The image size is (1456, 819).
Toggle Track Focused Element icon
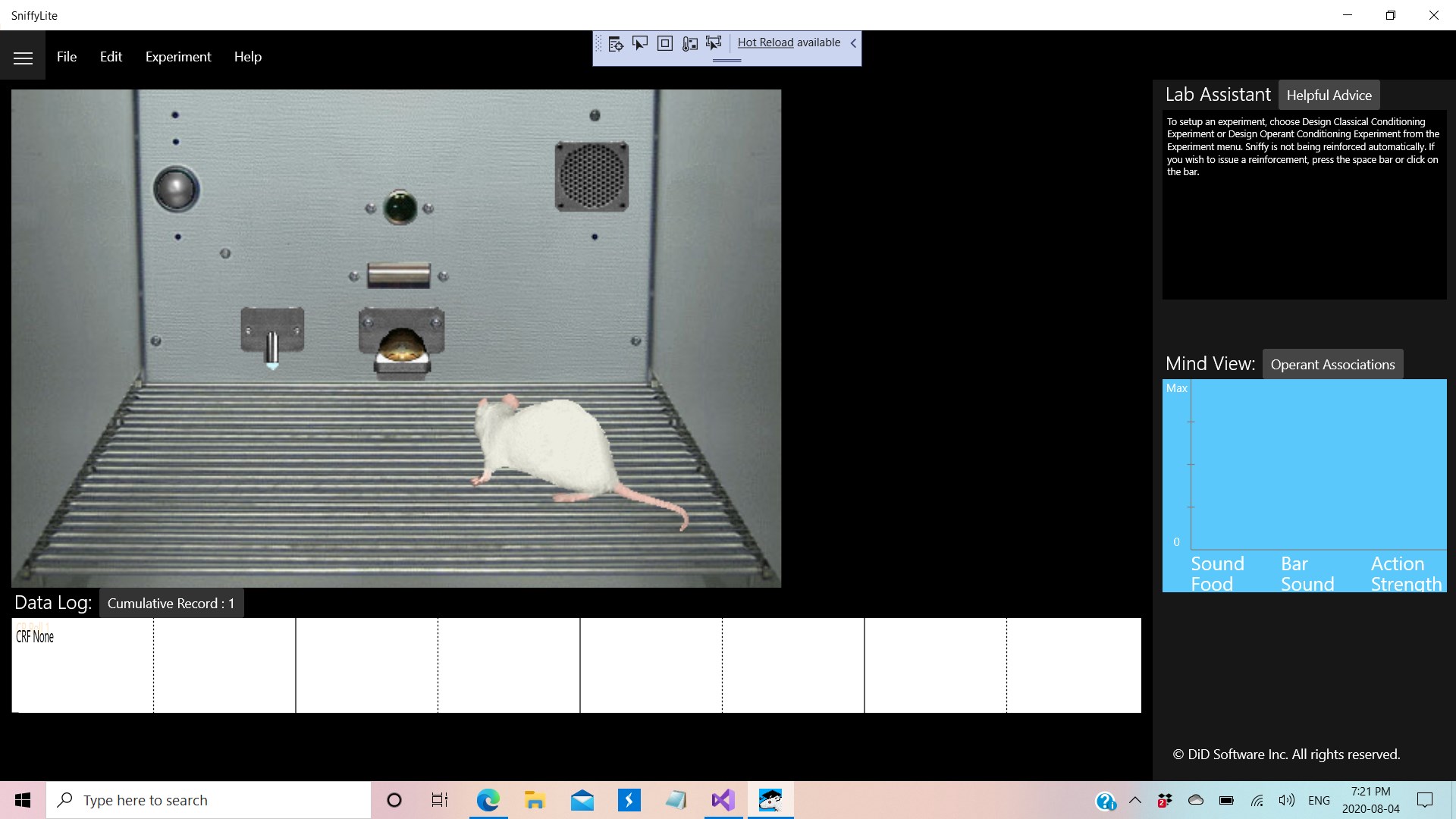pos(714,43)
